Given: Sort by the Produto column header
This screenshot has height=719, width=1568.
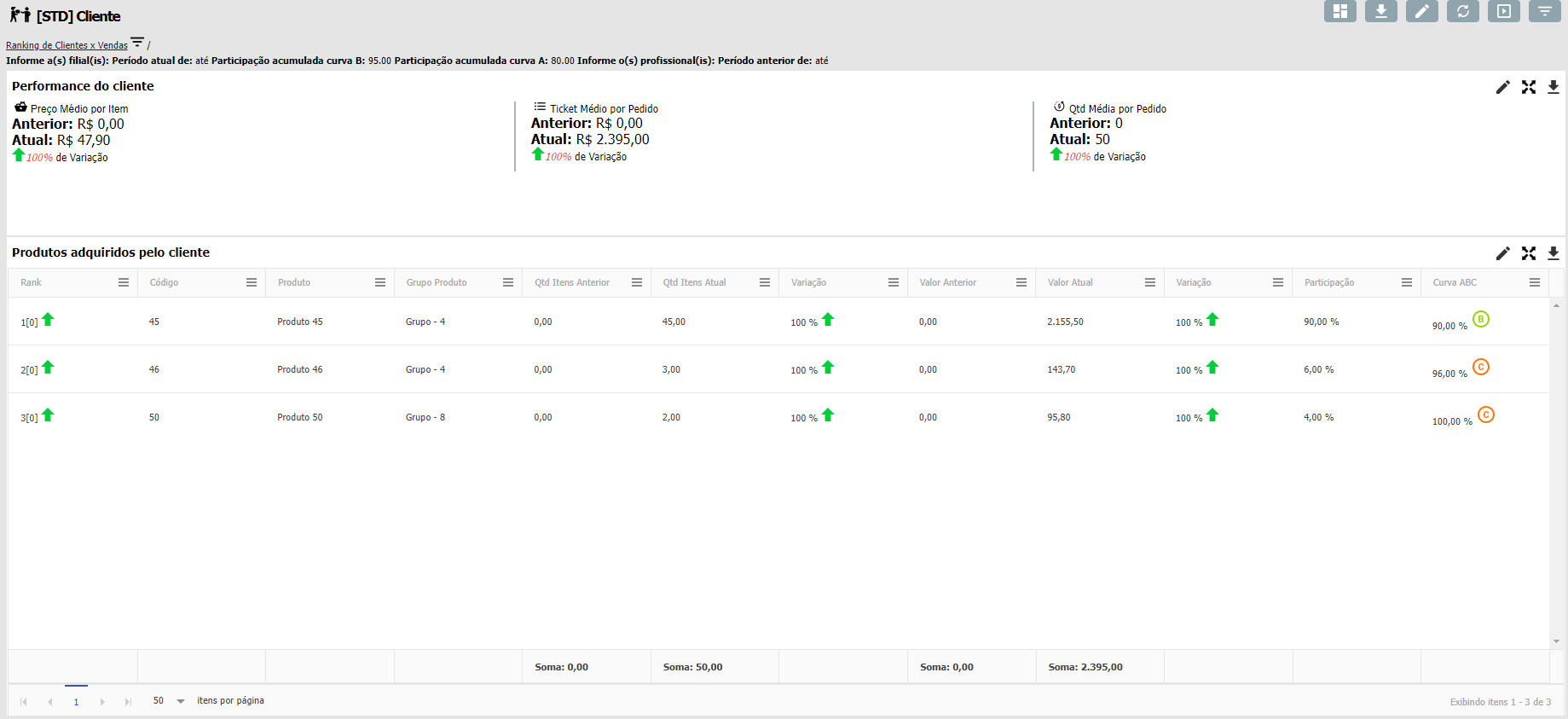Looking at the screenshot, I should point(294,282).
